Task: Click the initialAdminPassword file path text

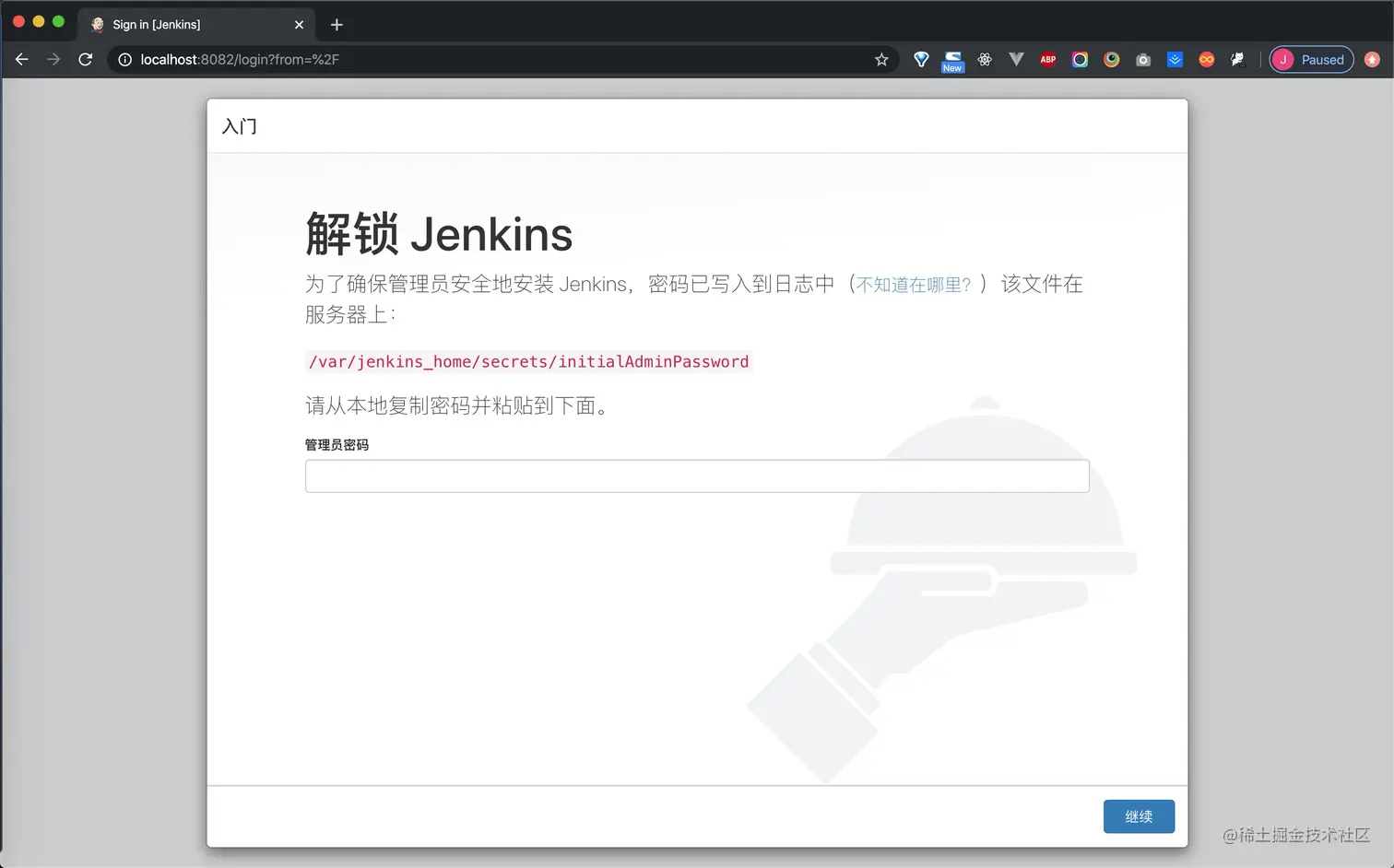Action: pyautogui.click(x=528, y=362)
